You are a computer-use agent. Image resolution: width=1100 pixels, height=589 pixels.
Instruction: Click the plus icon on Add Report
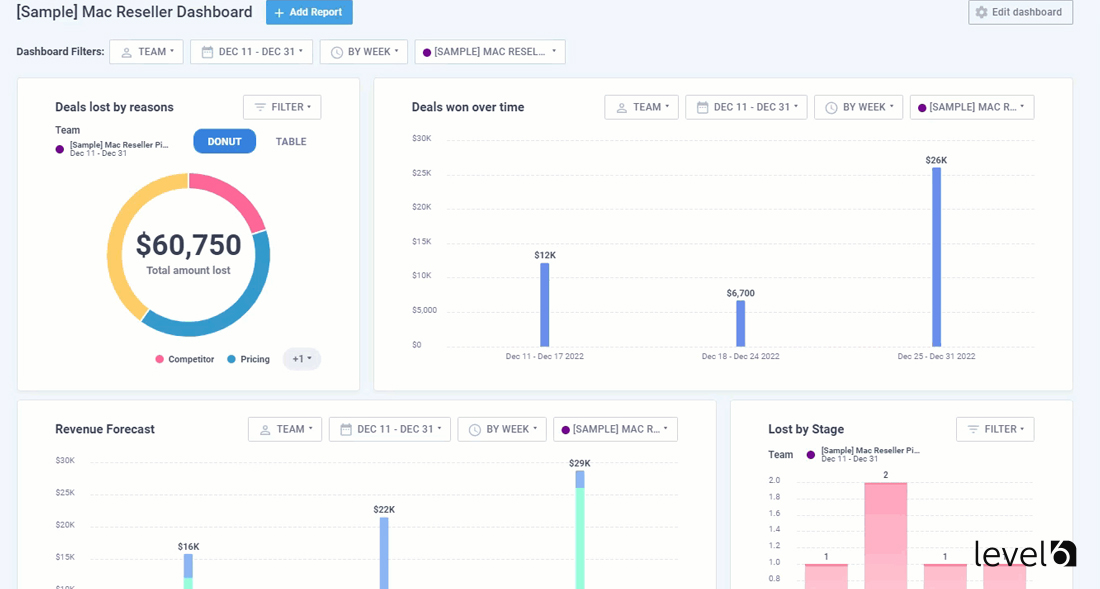(277, 13)
